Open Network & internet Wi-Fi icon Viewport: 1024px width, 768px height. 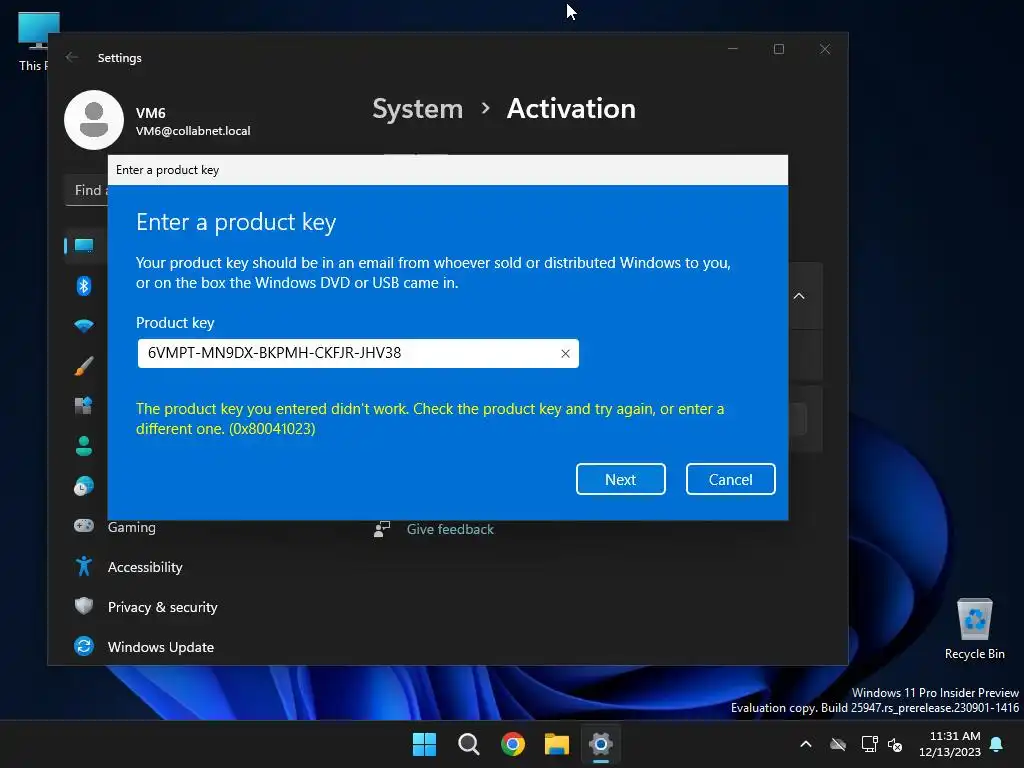tap(84, 325)
